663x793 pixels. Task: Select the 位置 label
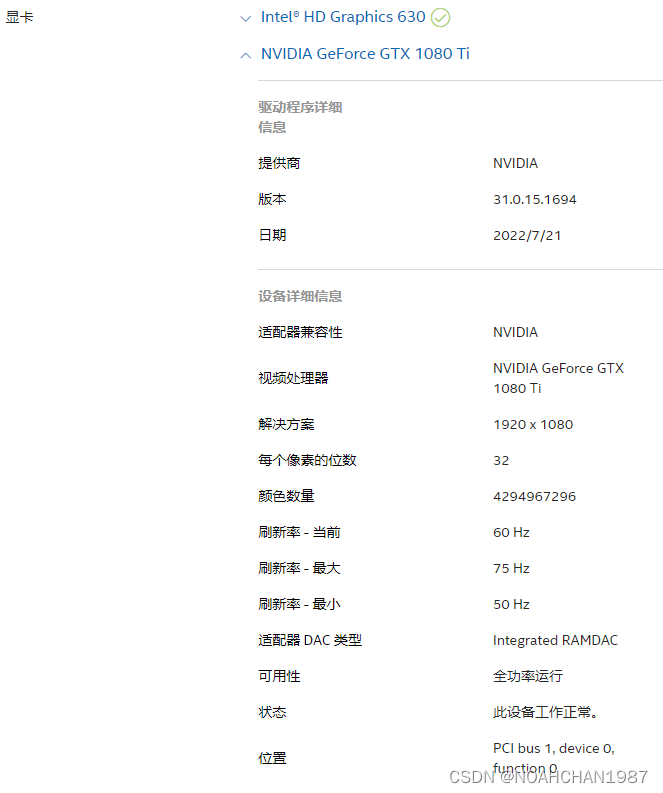(272, 758)
